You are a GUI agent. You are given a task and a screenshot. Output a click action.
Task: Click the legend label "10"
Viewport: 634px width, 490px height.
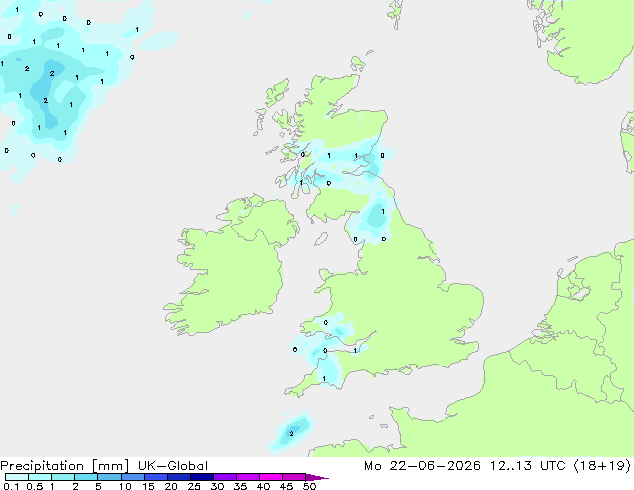click(x=125, y=486)
